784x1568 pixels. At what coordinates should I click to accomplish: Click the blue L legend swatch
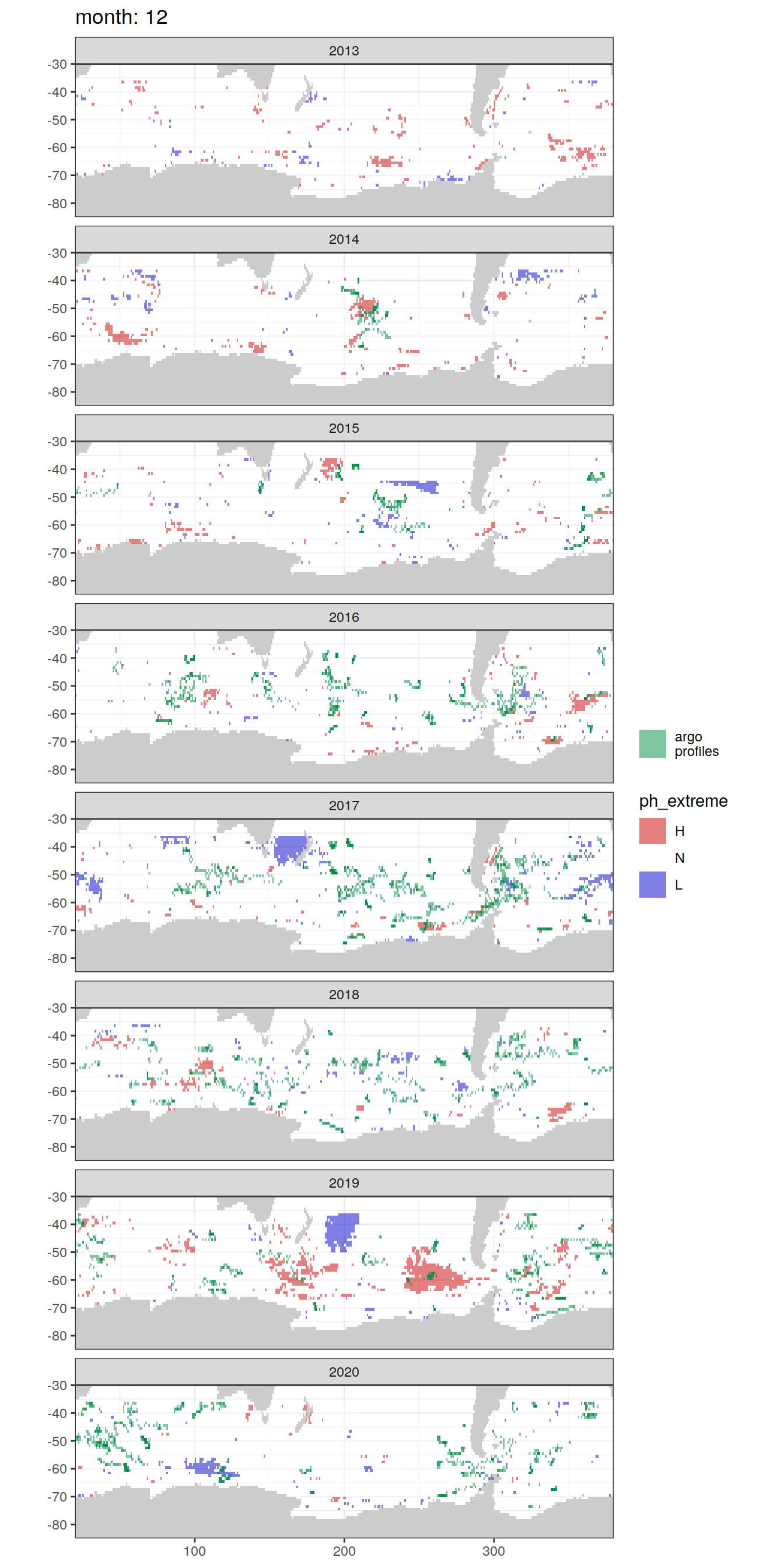(652, 884)
